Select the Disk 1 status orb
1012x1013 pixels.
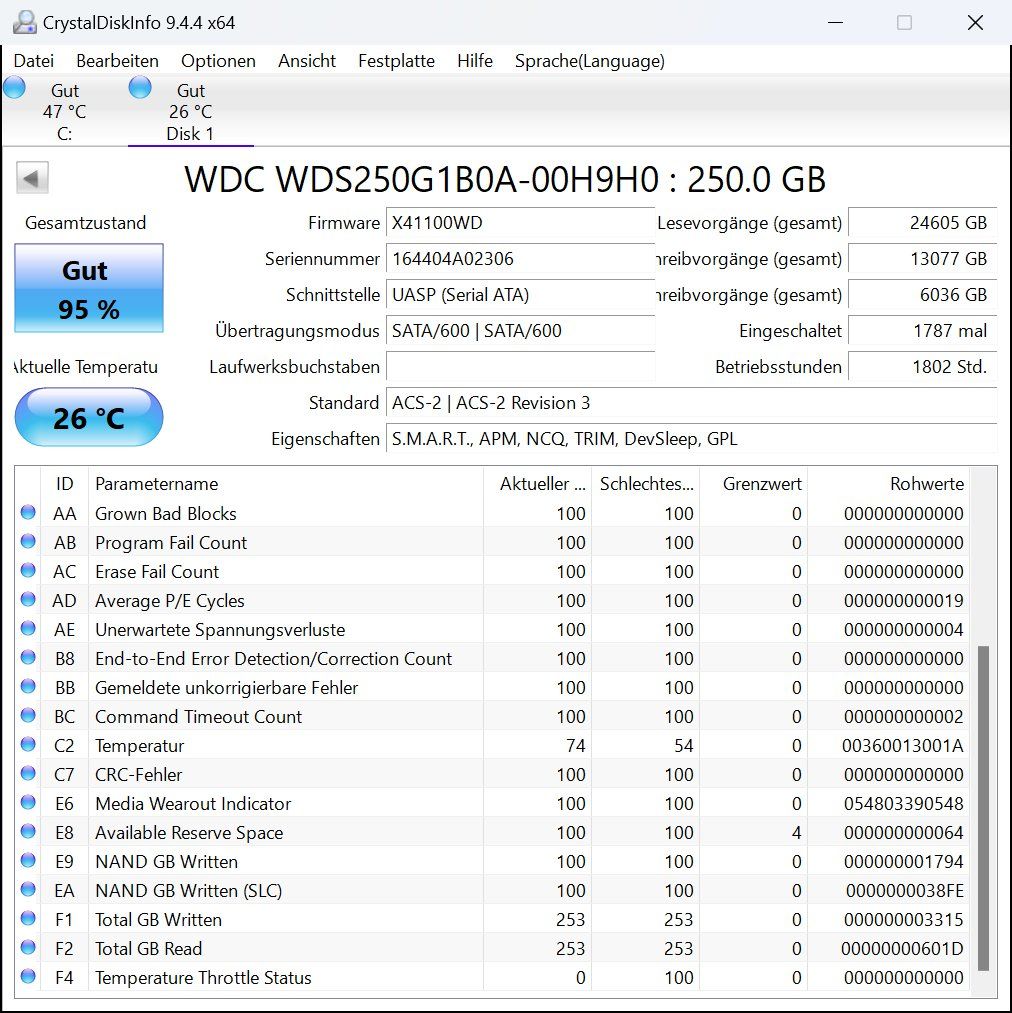tap(140, 87)
